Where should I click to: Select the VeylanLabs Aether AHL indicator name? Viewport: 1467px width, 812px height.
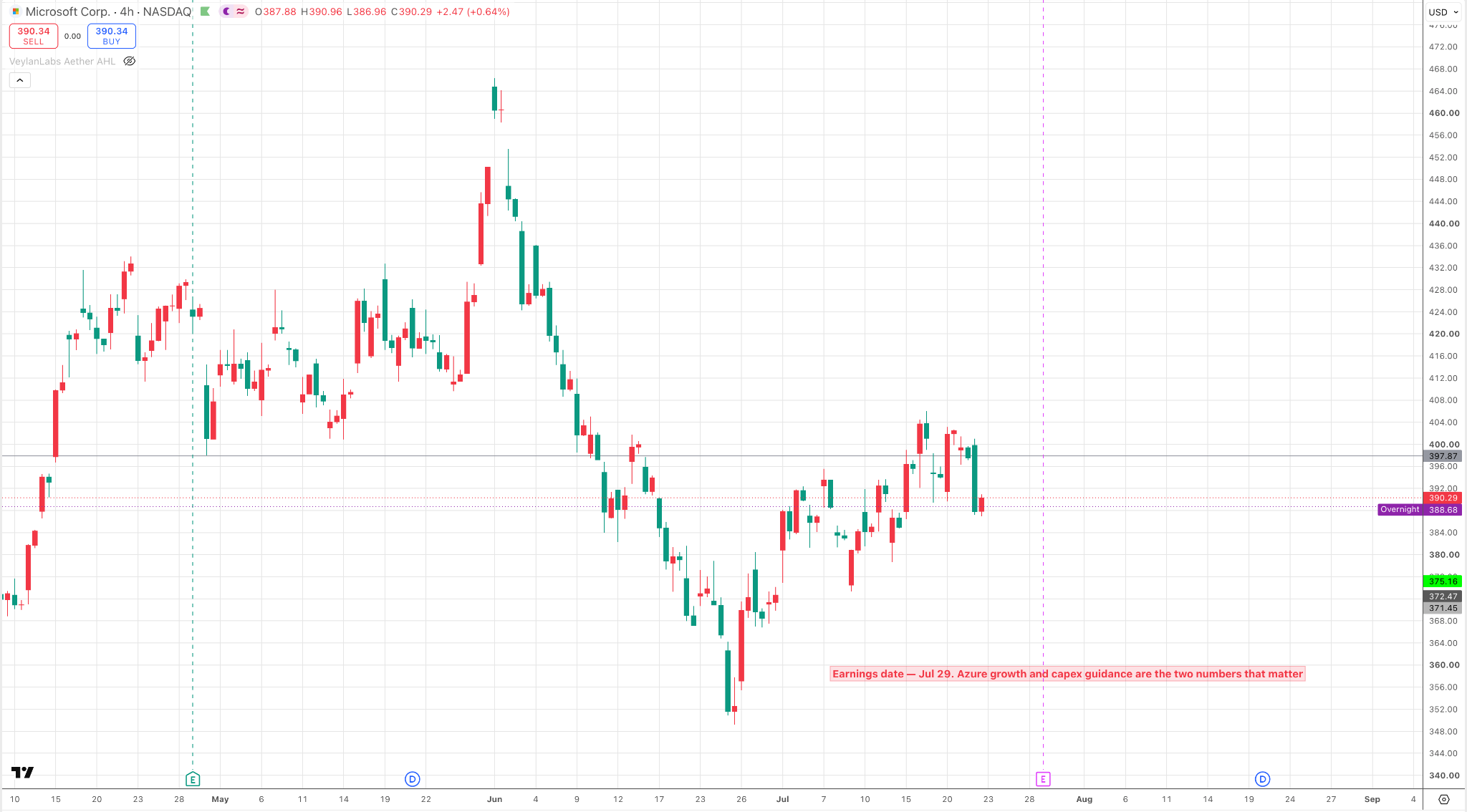pyautogui.click(x=62, y=62)
